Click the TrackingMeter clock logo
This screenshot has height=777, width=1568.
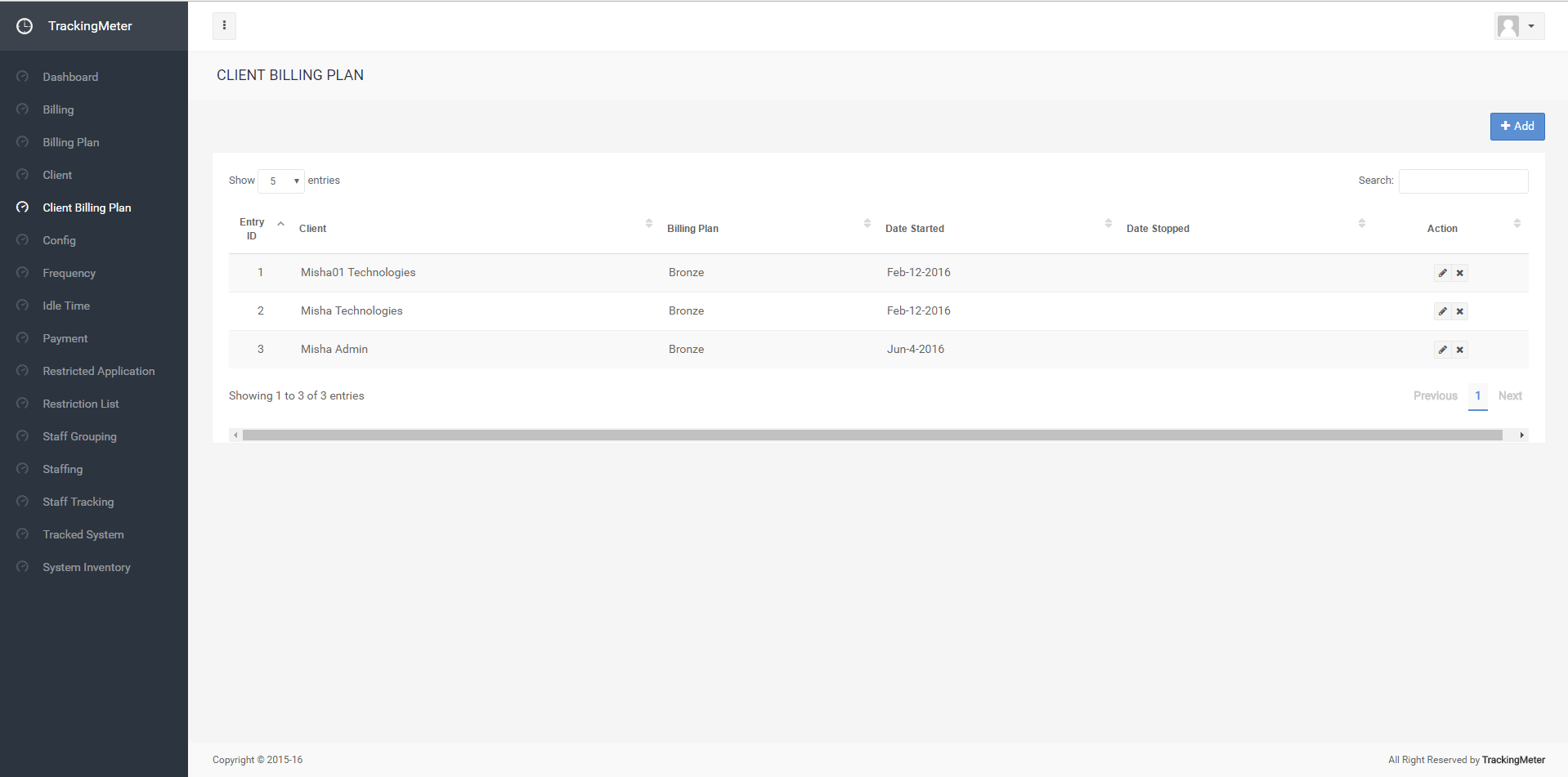[25, 26]
